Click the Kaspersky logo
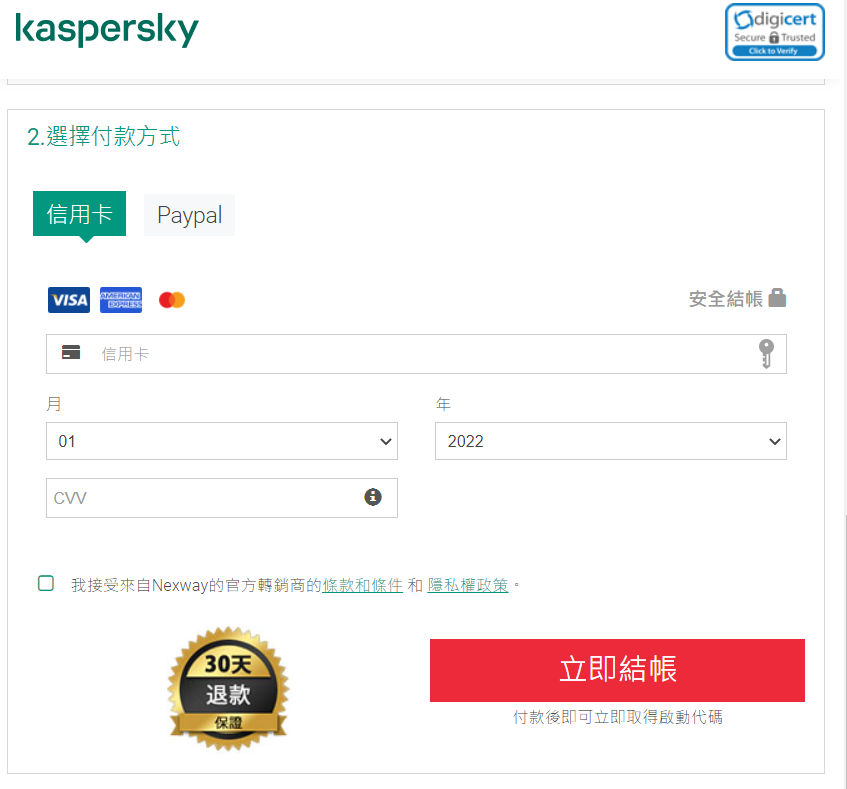847x789 pixels. (x=107, y=30)
